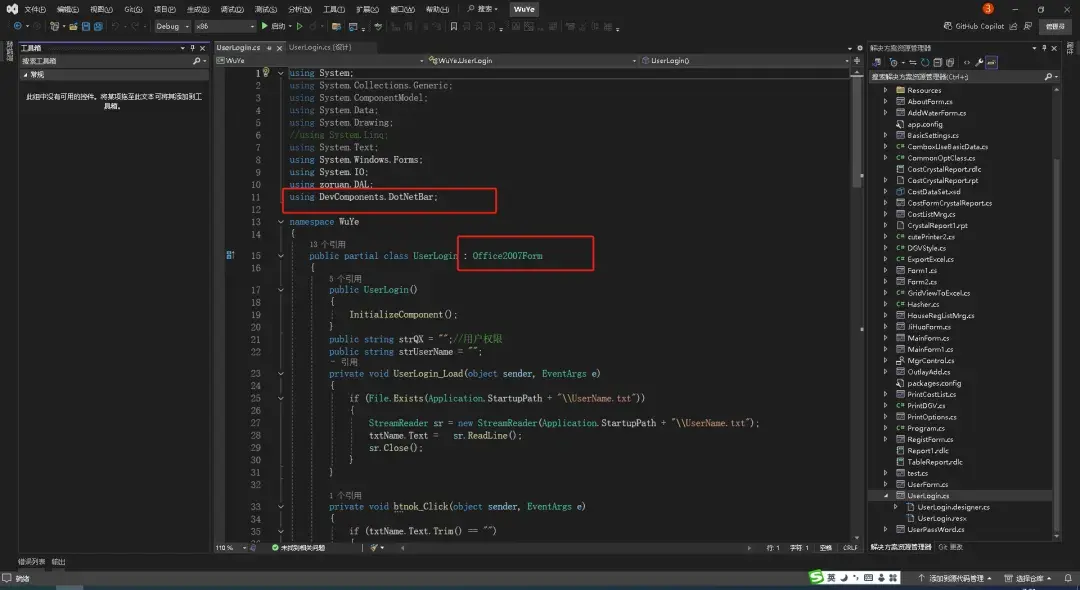Switch to the Git 更改 panel tab
The width and height of the screenshot is (1080, 590).
coord(950,547)
